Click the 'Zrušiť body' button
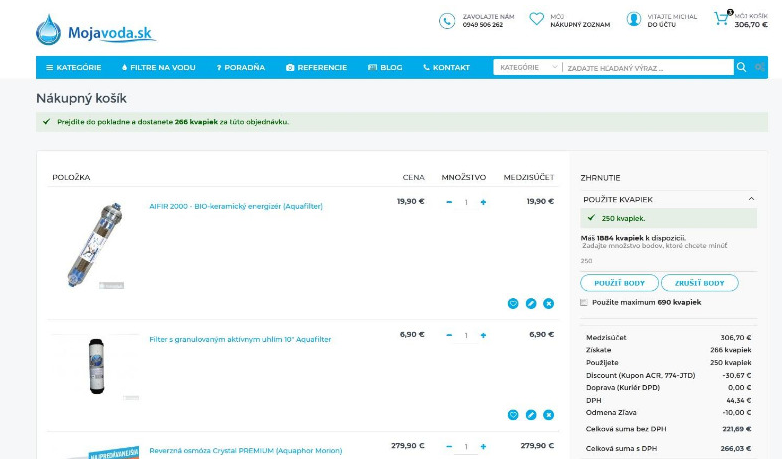This screenshot has height=459, width=784. pos(700,283)
